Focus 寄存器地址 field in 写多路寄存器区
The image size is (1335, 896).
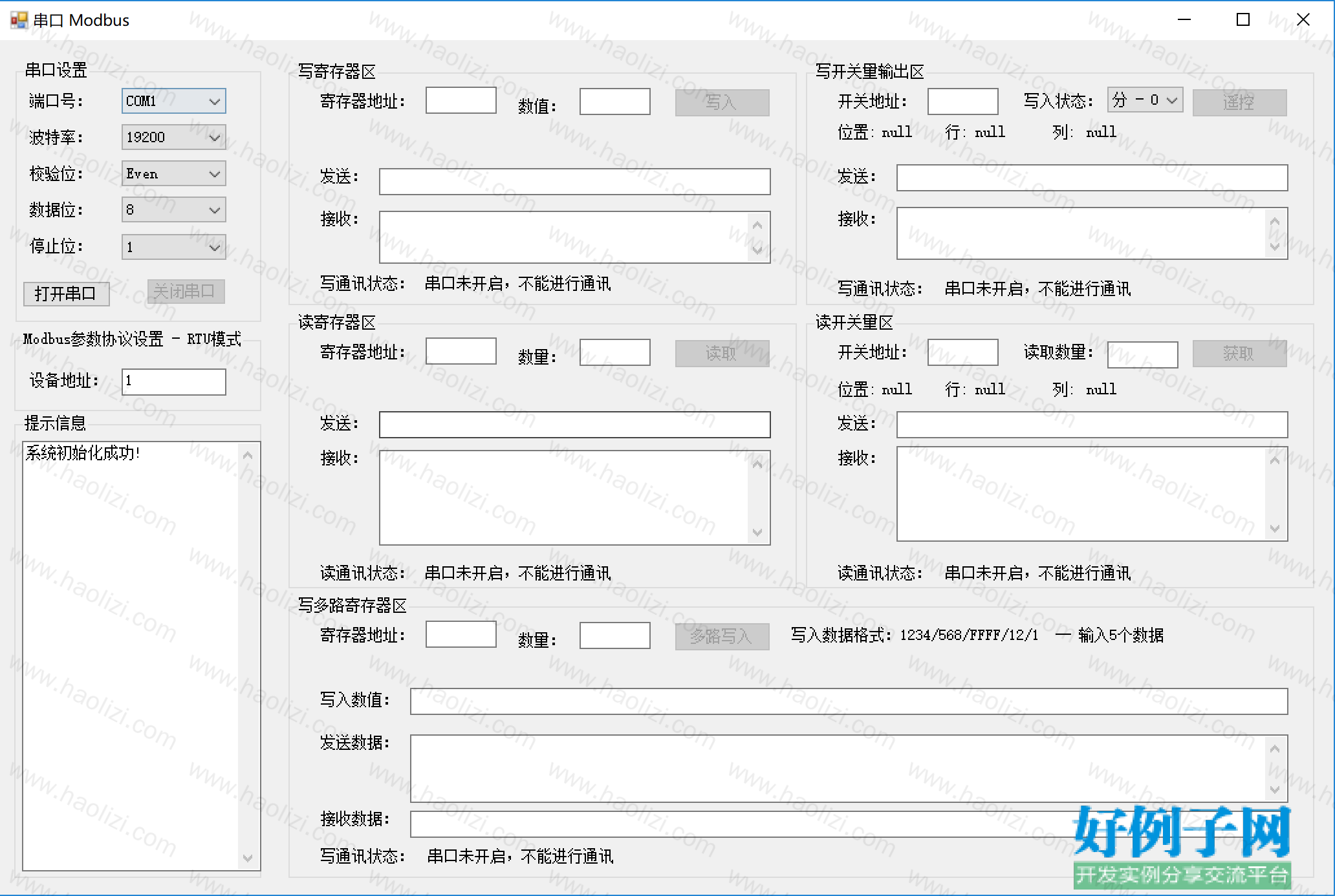tap(461, 635)
